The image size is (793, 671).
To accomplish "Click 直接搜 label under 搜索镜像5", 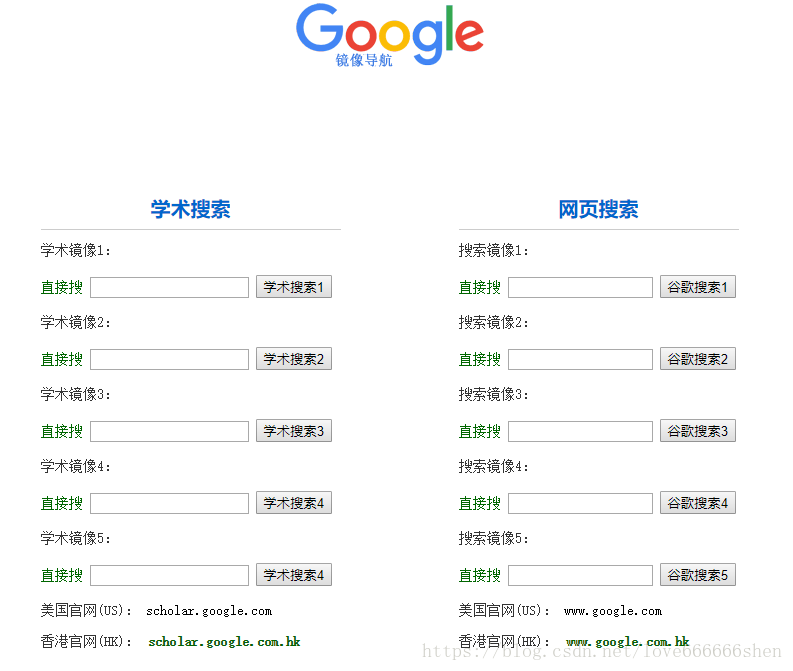I will [x=479, y=575].
